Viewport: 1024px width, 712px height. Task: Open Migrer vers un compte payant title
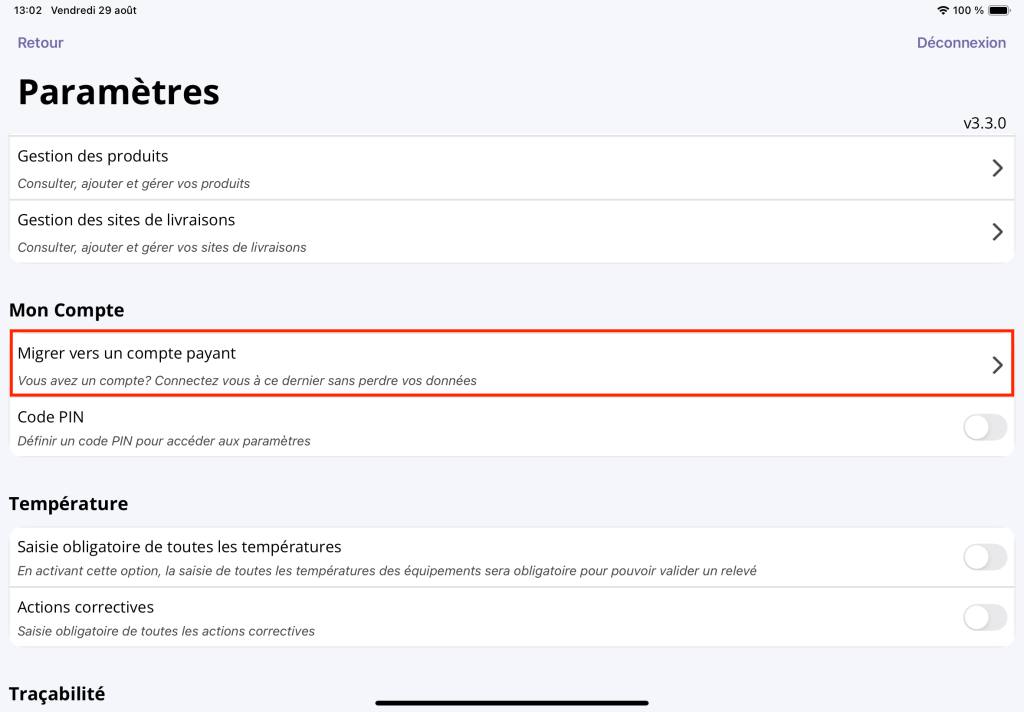click(127, 353)
